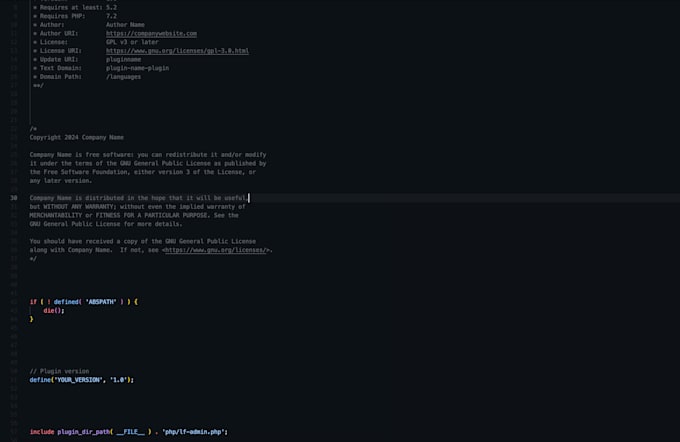Screen dimensions: 680x442
Task: Click the "__FILE__" constant
Action: pyautogui.click(x=131, y=432)
